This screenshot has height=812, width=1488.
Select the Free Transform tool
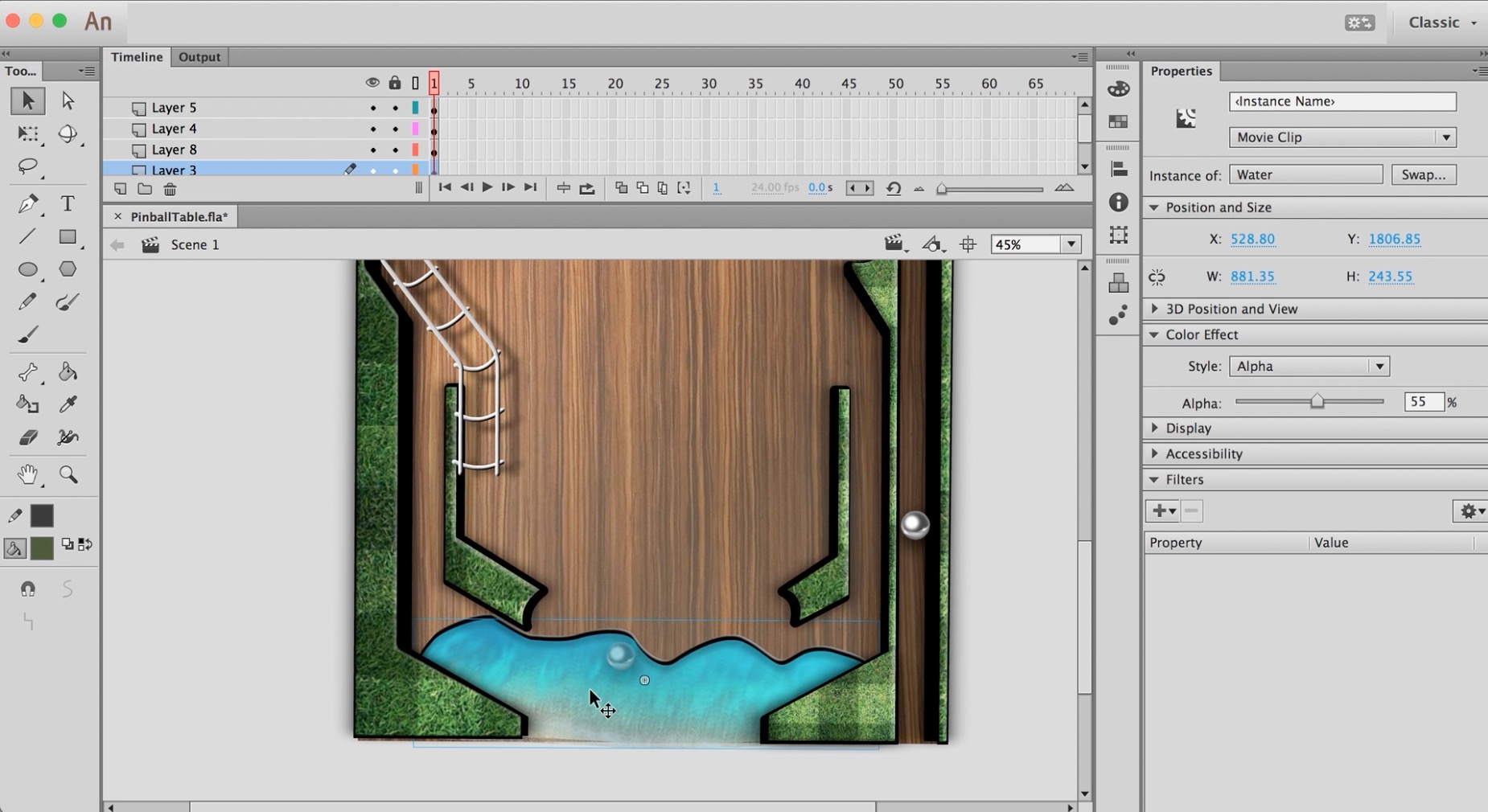[x=28, y=134]
